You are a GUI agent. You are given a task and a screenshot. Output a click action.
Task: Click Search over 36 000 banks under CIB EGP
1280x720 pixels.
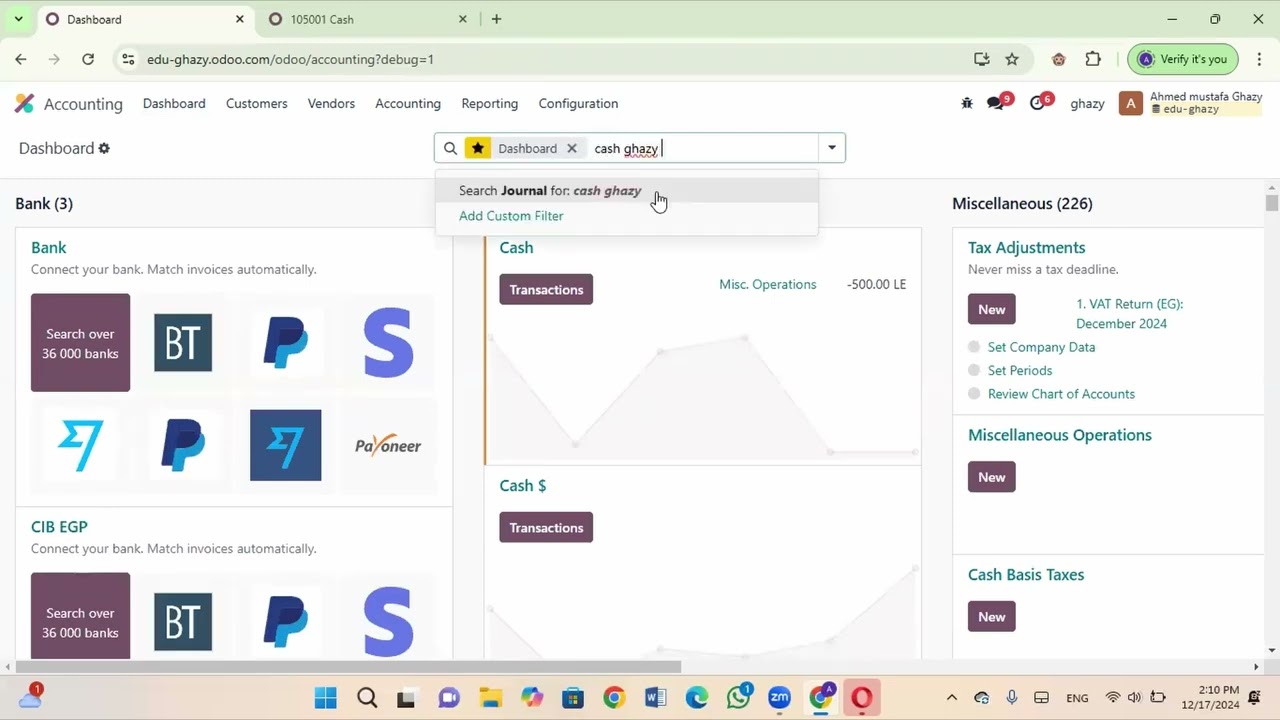point(80,616)
